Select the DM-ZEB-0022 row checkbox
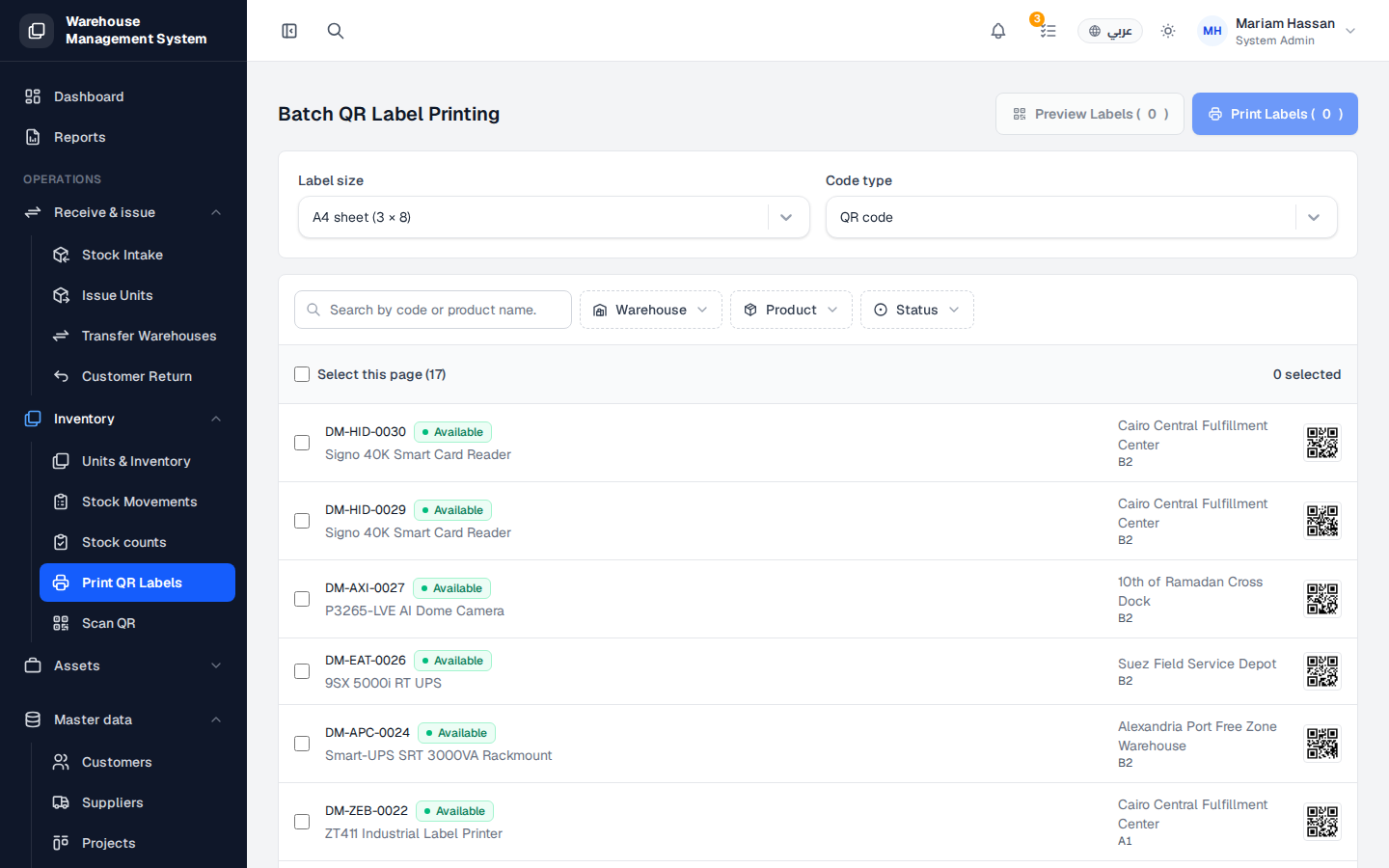The height and width of the screenshot is (868, 1389). (302, 822)
